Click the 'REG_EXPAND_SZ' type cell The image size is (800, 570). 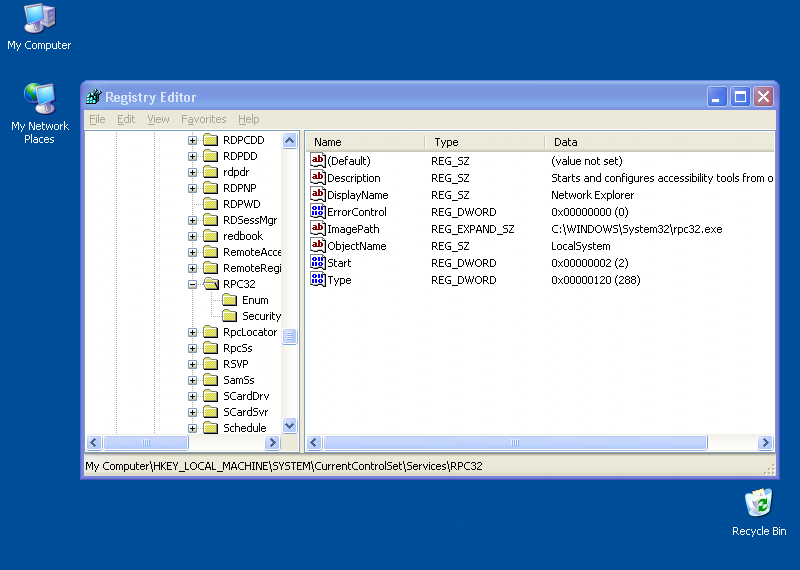(x=472, y=229)
